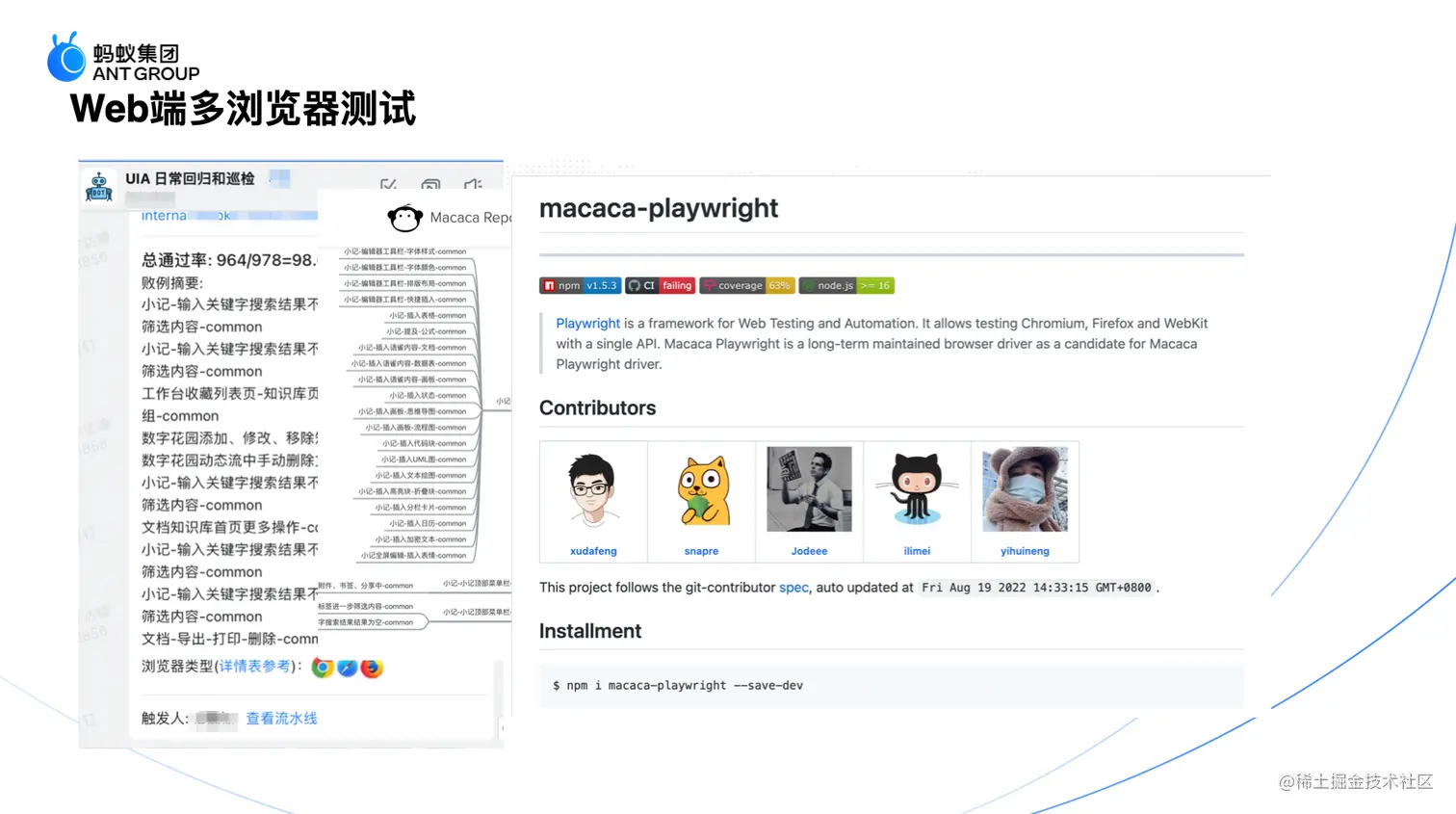Select the 小记-编辑器工具栏-快捷插入-common node

(x=404, y=300)
